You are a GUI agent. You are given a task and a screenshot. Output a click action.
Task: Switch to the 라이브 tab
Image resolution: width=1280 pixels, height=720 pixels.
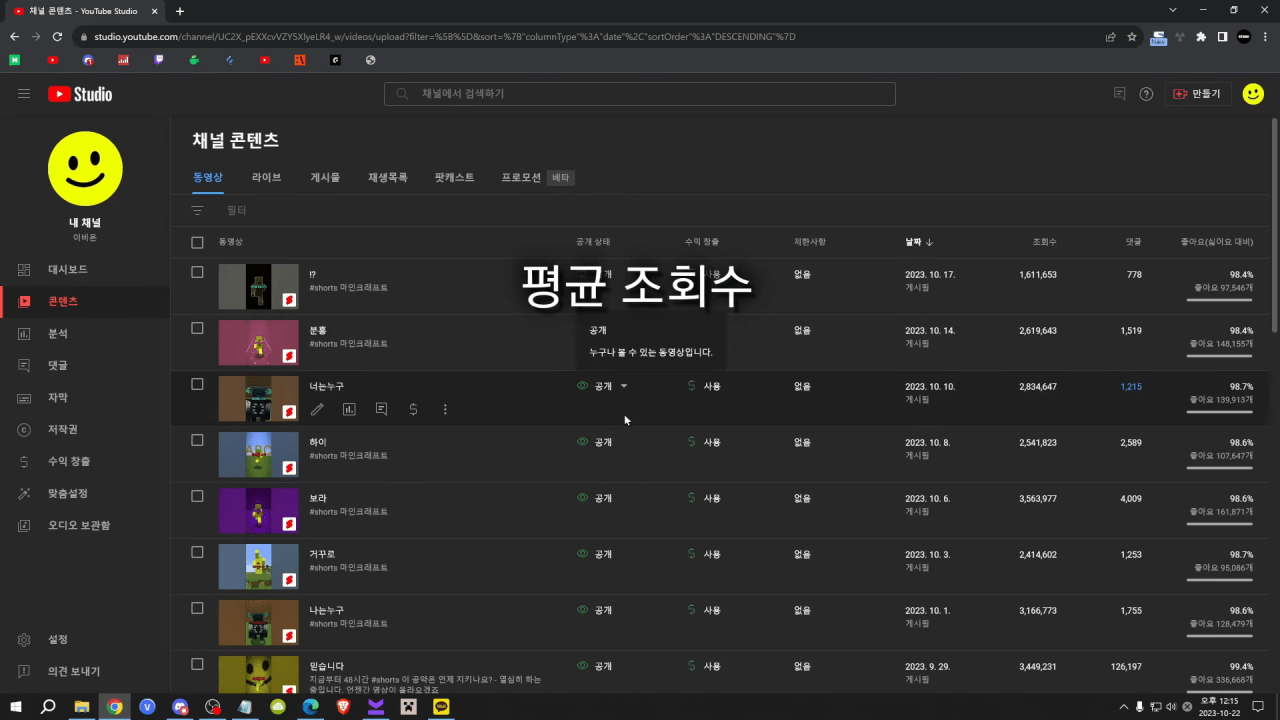(266, 177)
